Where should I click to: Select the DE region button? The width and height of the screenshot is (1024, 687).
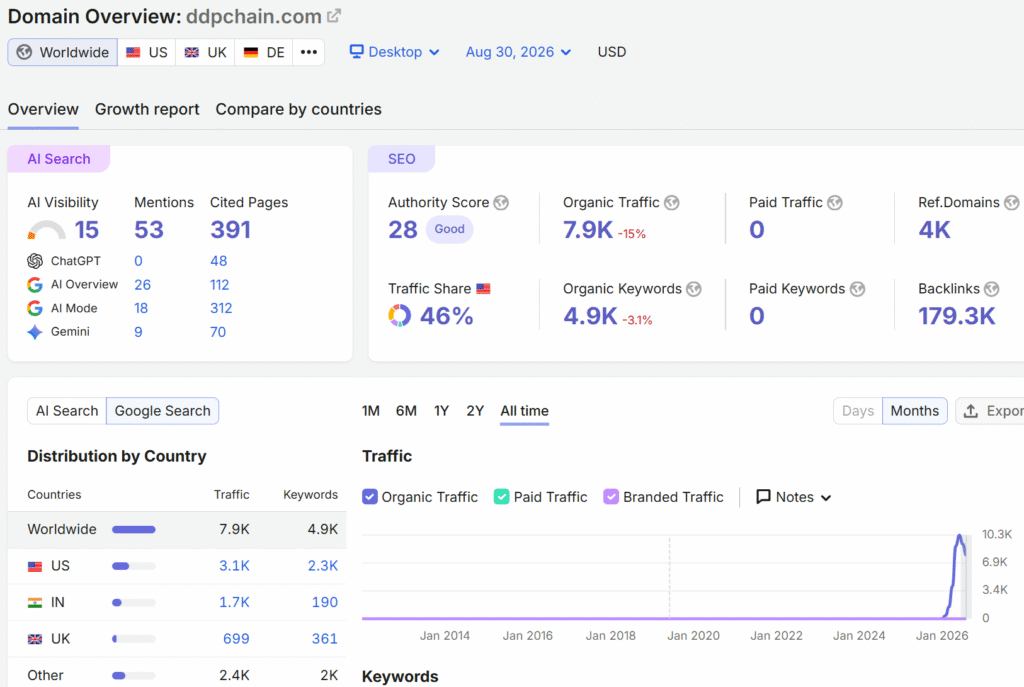pos(264,52)
